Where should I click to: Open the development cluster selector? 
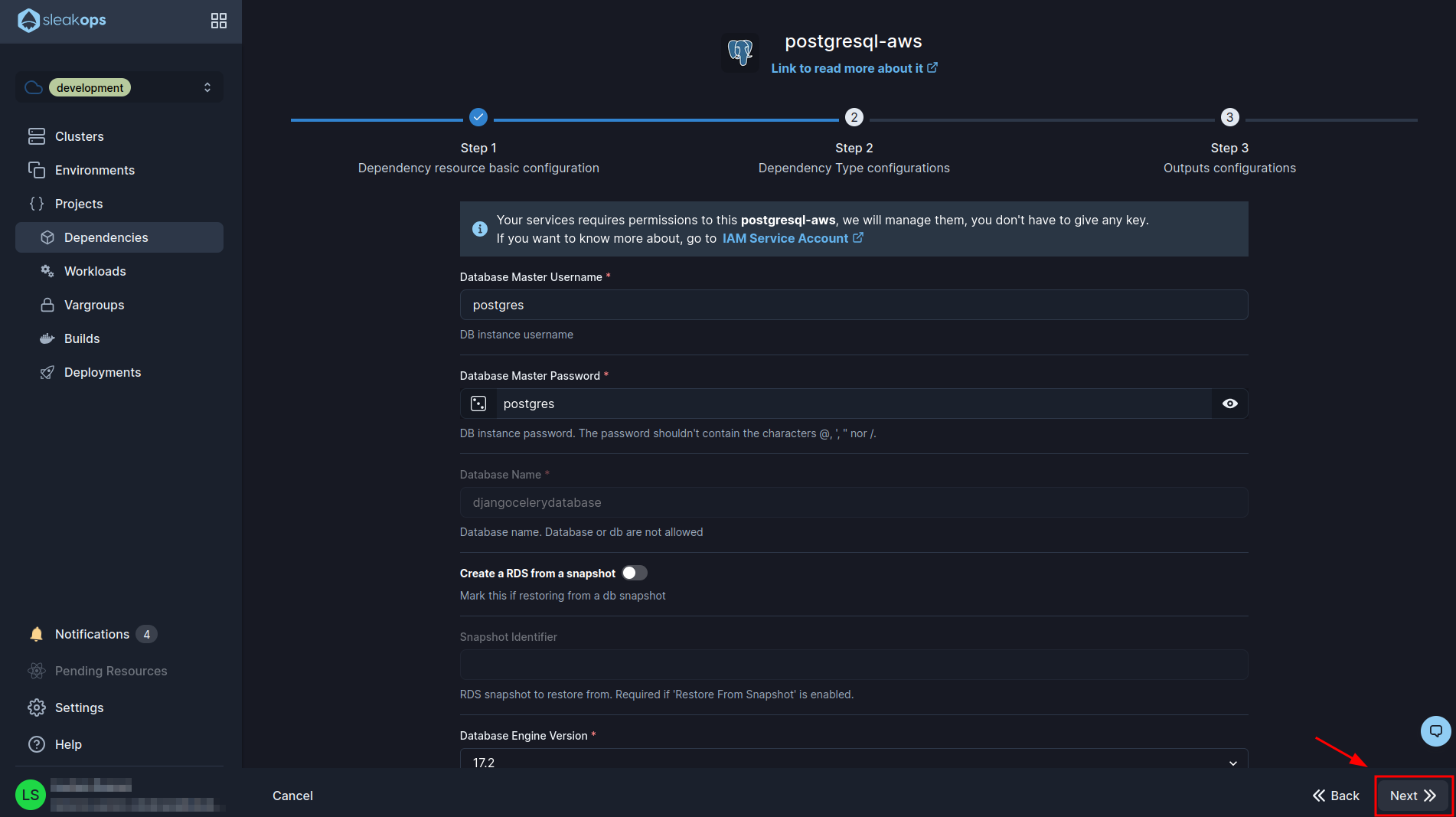[x=119, y=87]
